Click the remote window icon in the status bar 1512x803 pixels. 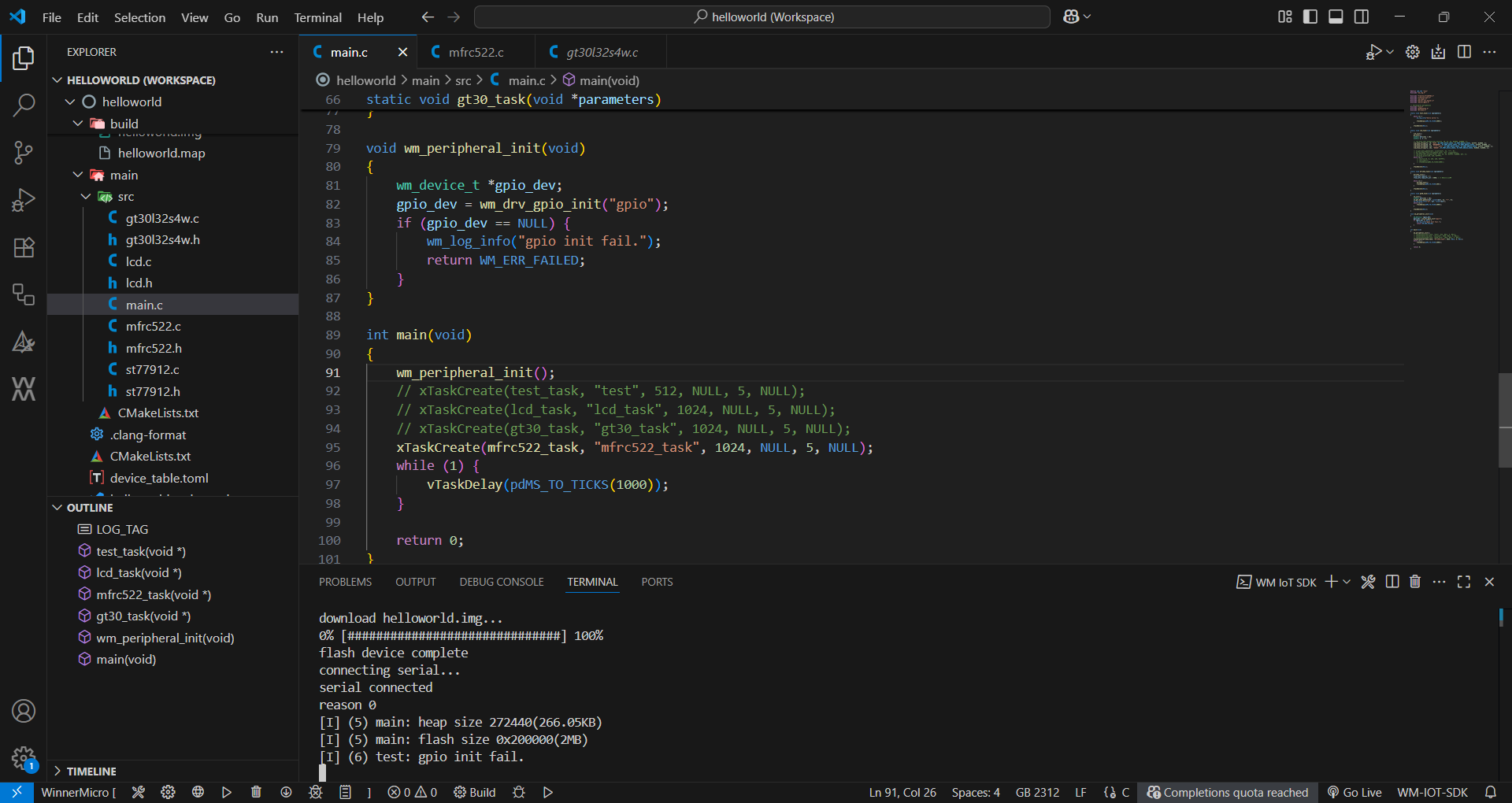(17, 792)
